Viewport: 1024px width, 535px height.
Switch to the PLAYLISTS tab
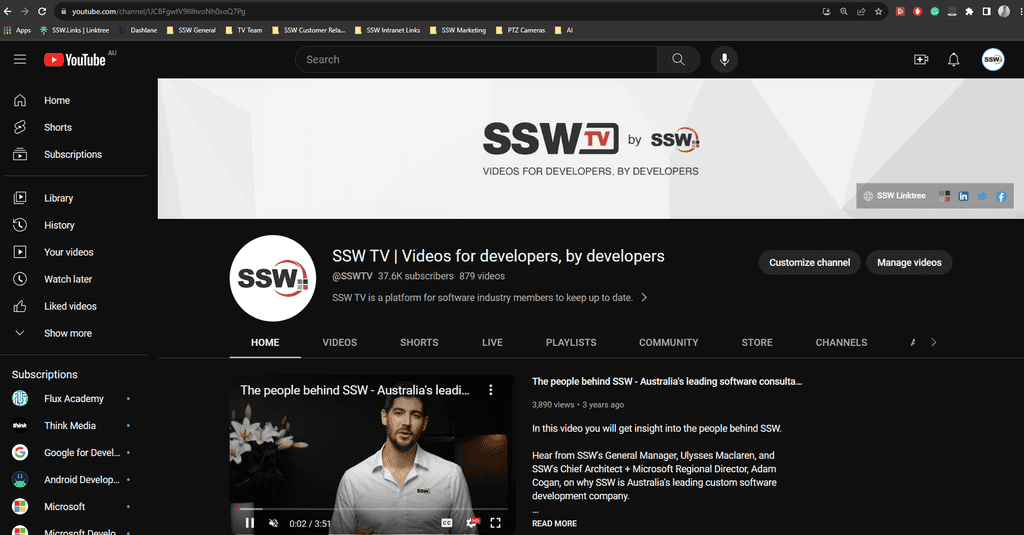571,342
